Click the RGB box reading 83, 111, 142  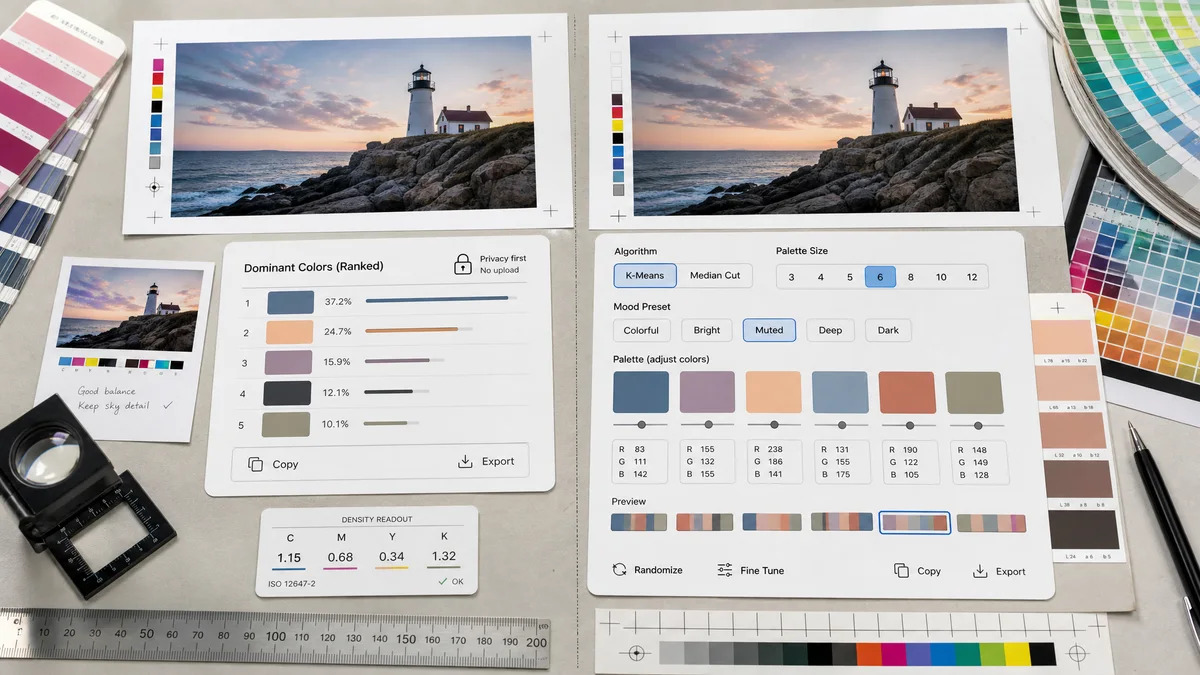(x=641, y=462)
